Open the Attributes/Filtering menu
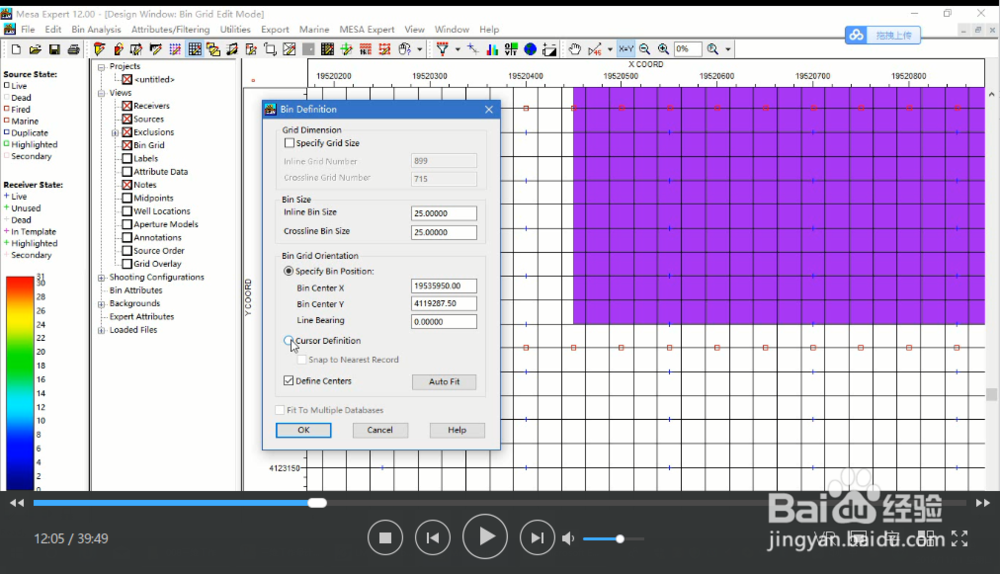This screenshot has height=574, width=1000. click(x=170, y=29)
